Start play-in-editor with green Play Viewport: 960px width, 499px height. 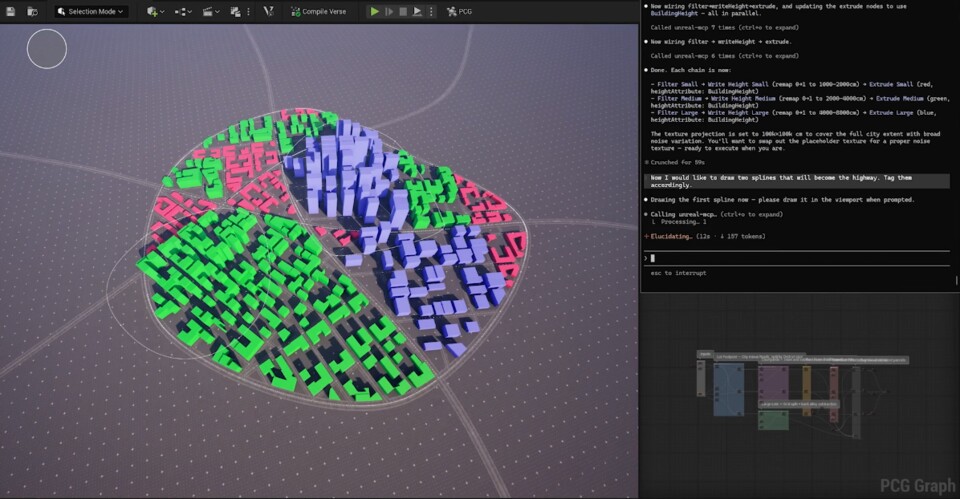(x=374, y=11)
